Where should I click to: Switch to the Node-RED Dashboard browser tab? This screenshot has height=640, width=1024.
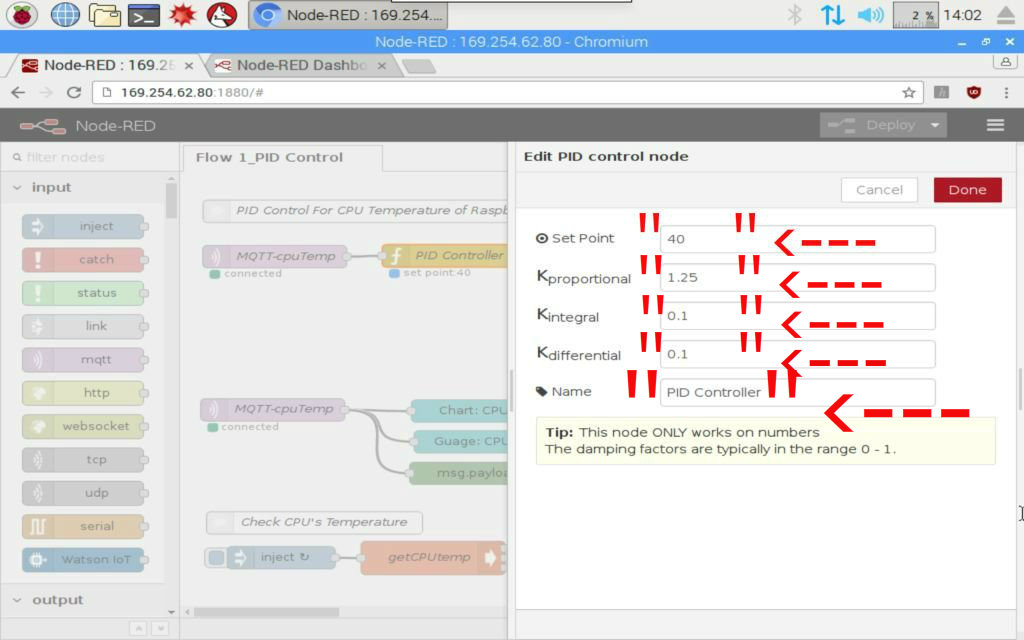click(x=300, y=65)
